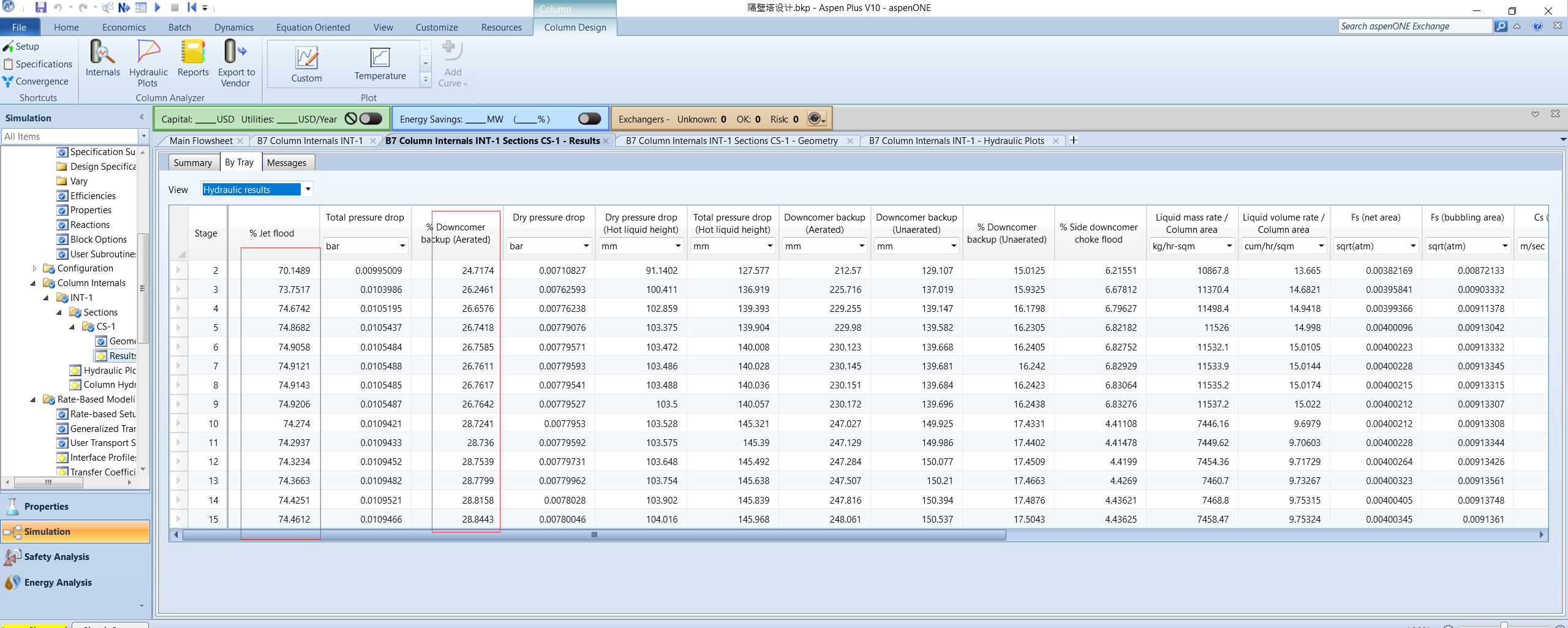The width and height of the screenshot is (1568, 628).
Task: Open the Reports notebook icon
Action: click(x=193, y=59)
